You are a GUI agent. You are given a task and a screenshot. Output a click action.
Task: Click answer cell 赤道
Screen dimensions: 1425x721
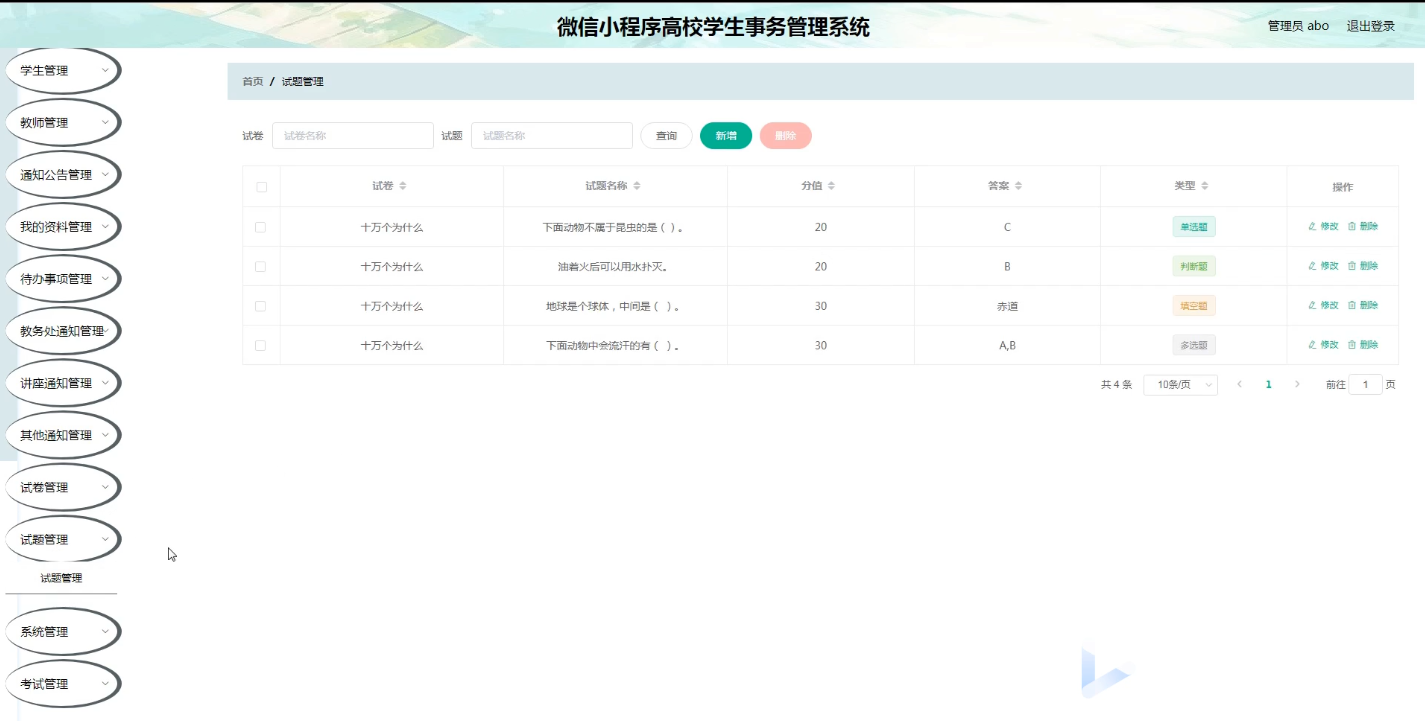(1007, 307)
